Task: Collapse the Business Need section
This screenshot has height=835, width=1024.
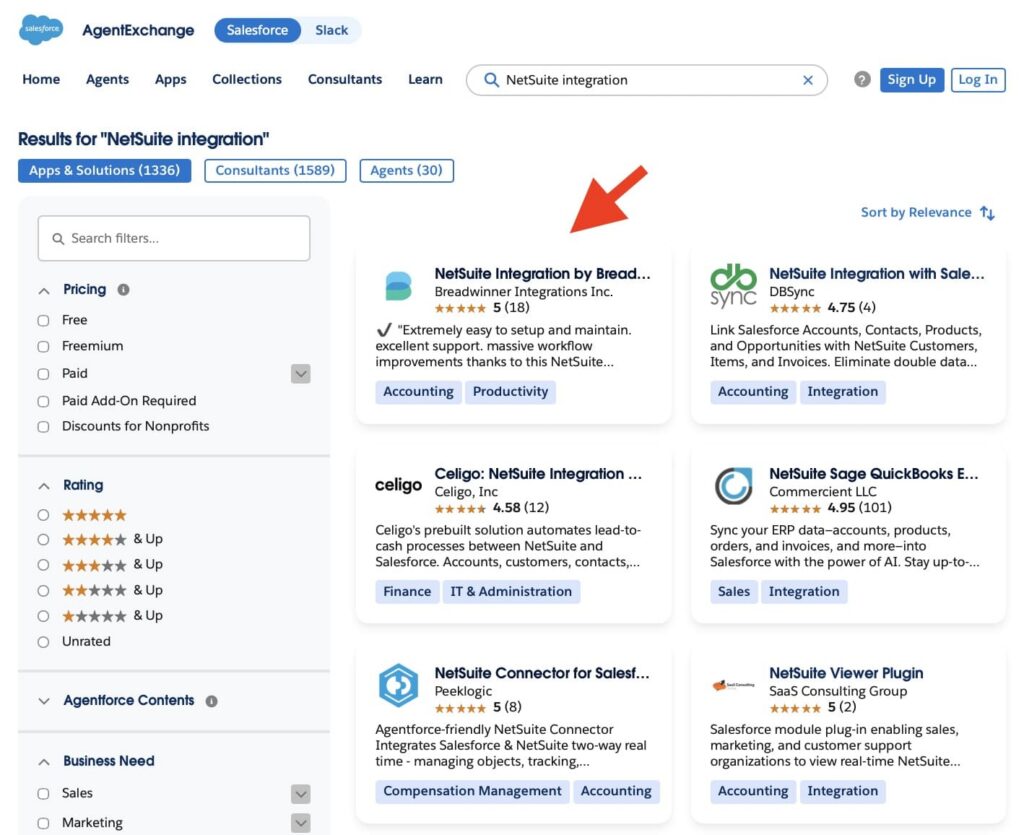Action: click(x=44, y=762)
